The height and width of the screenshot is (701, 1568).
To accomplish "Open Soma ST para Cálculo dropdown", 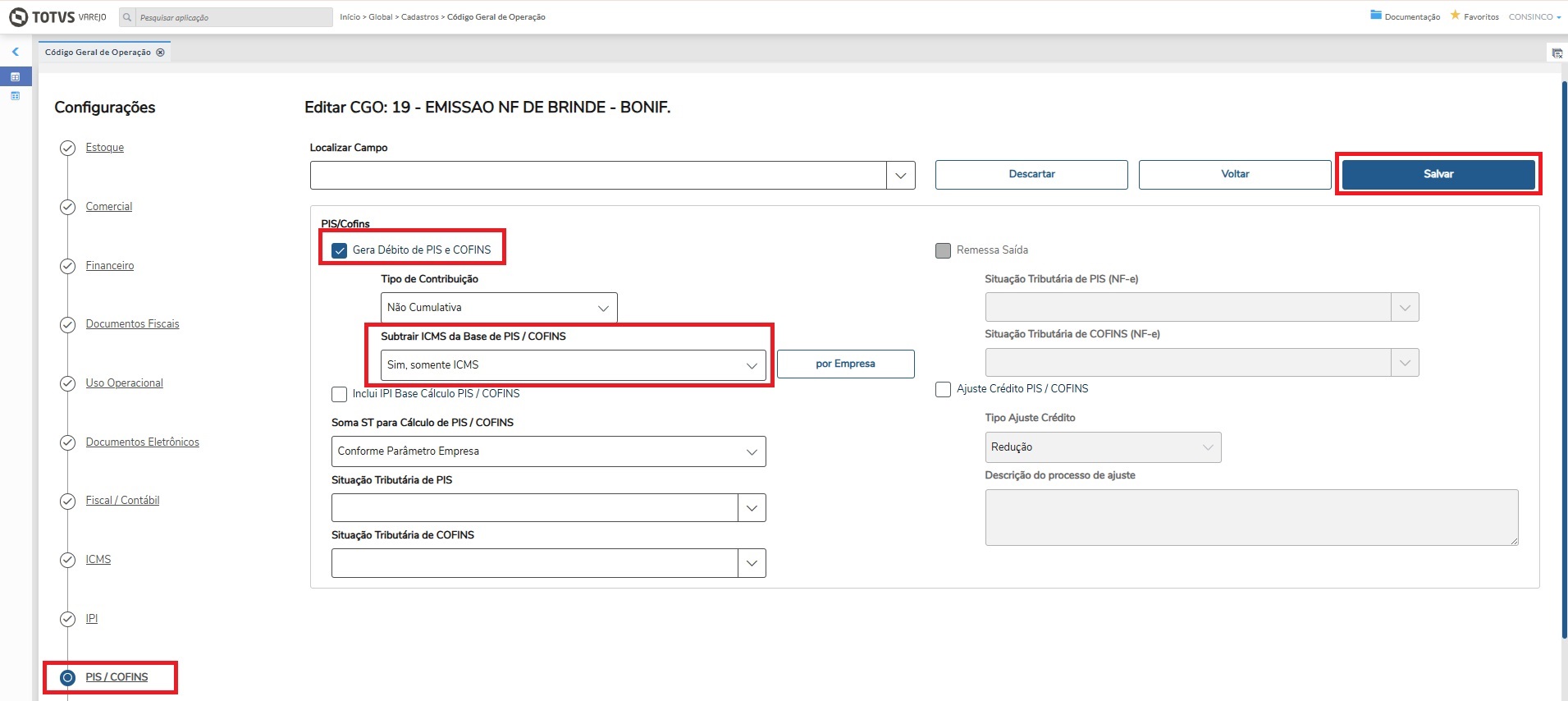I will click(548, 451).
